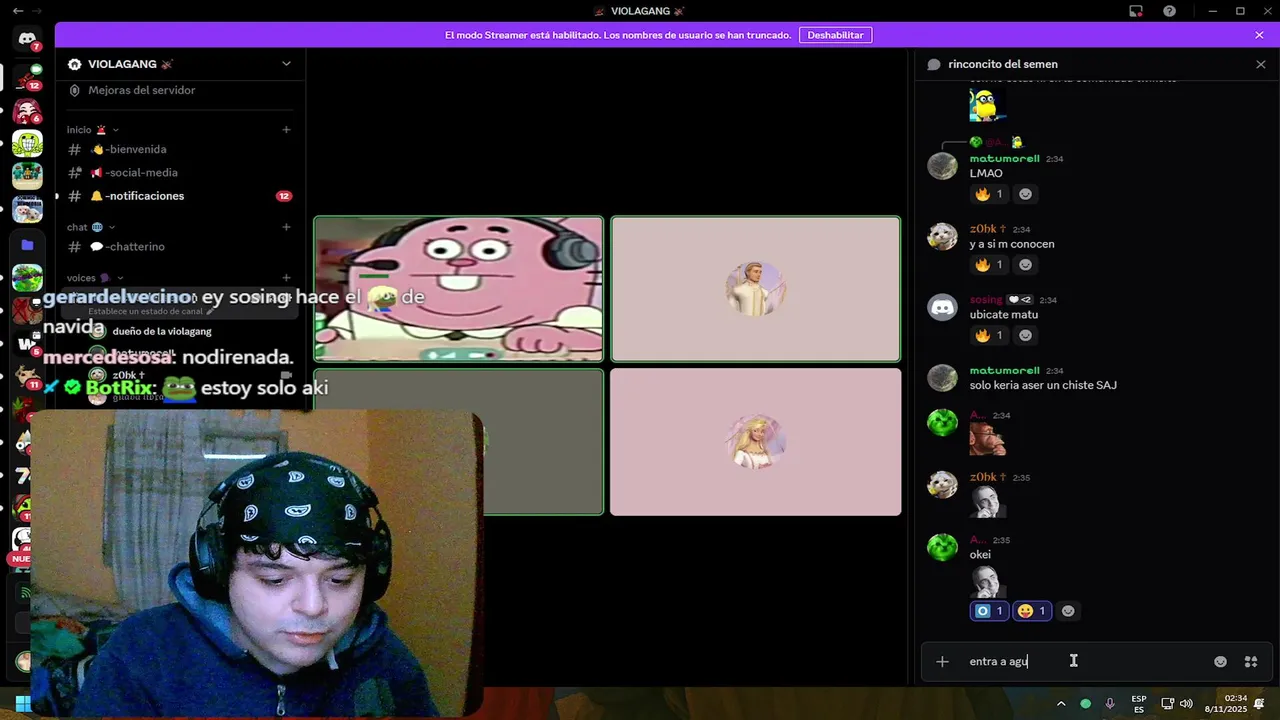Open Windows notification bell
The width and height of the screenshot is (1280, 720).
1260,704
